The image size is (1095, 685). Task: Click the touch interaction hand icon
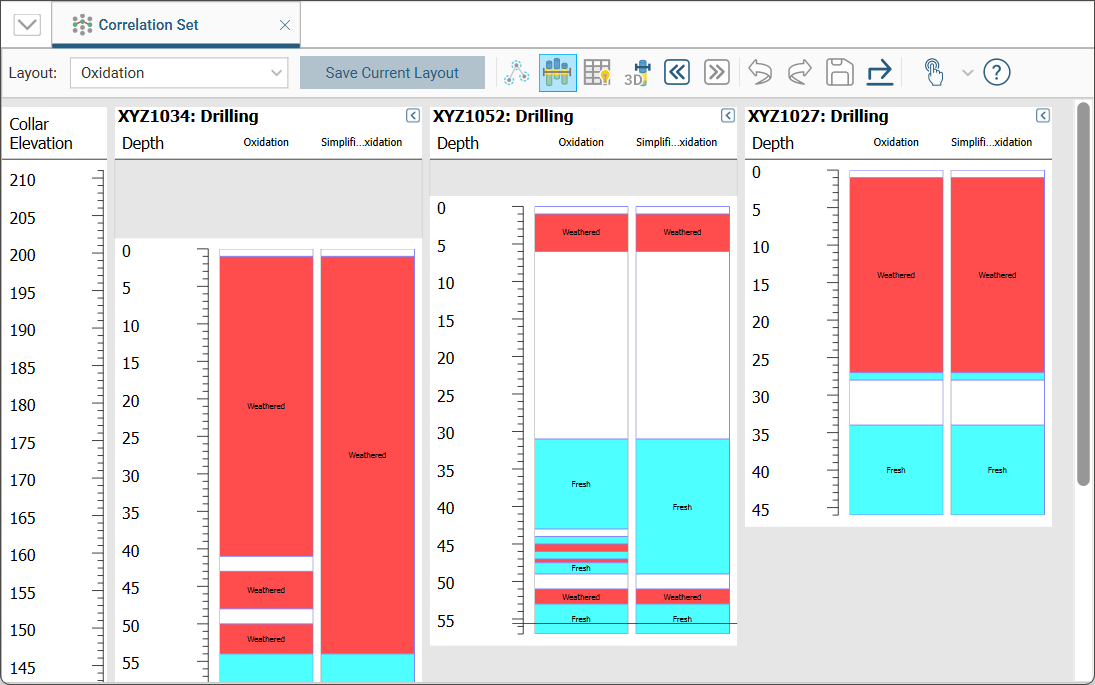[x=933, y=72]
